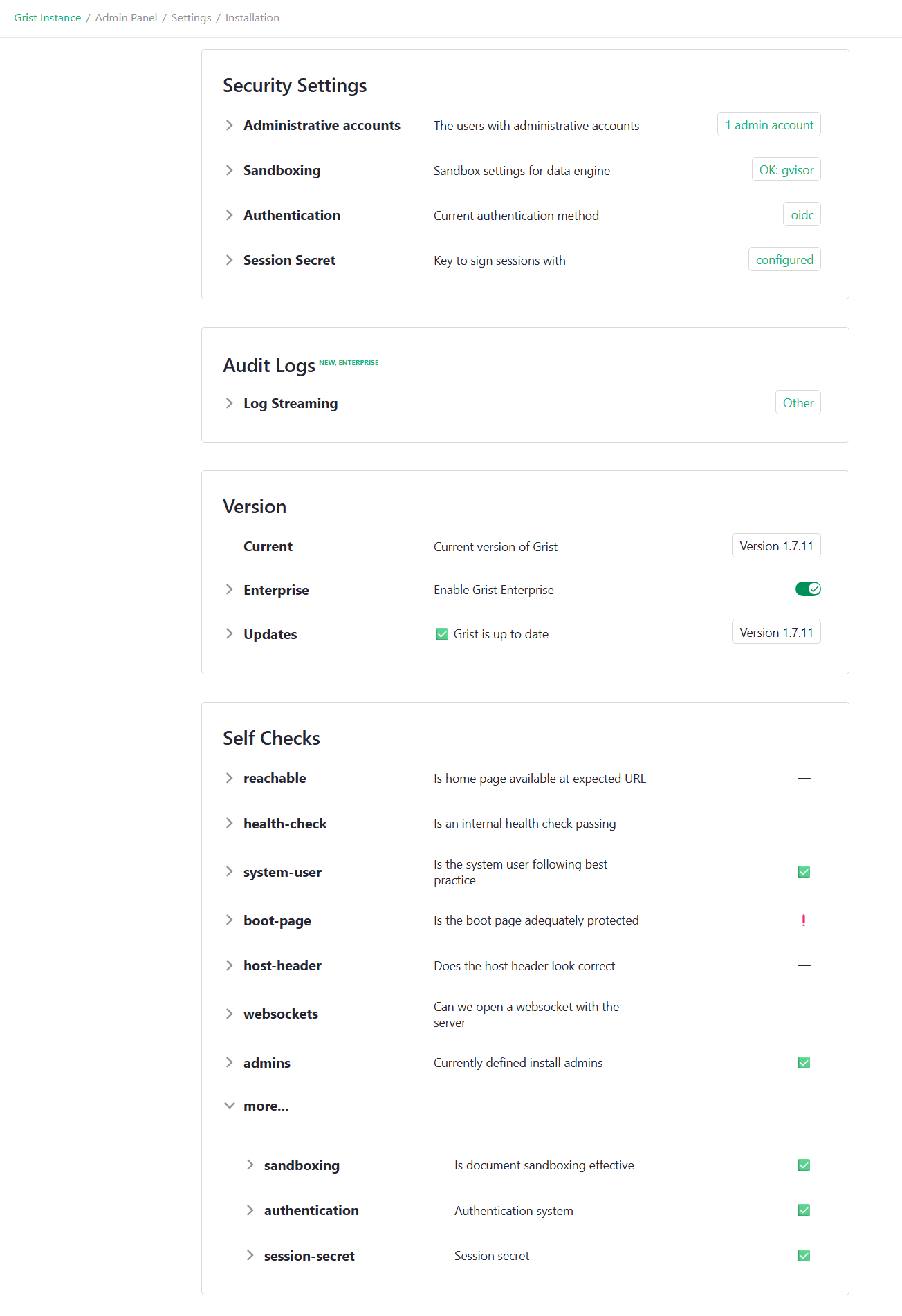This screenshot has width=902, height=1316.
Task: Expand the Log Streaming section
Action: click(229, 403)
